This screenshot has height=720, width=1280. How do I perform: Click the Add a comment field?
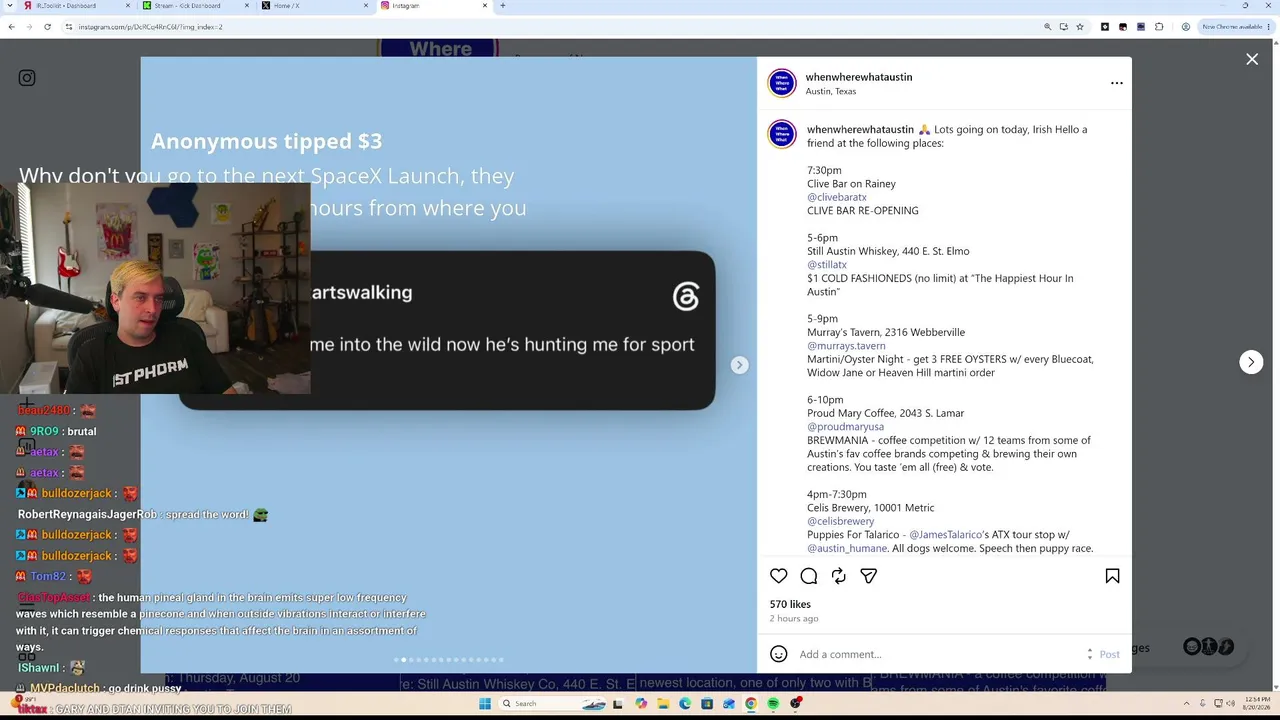(x=940, y=654)
